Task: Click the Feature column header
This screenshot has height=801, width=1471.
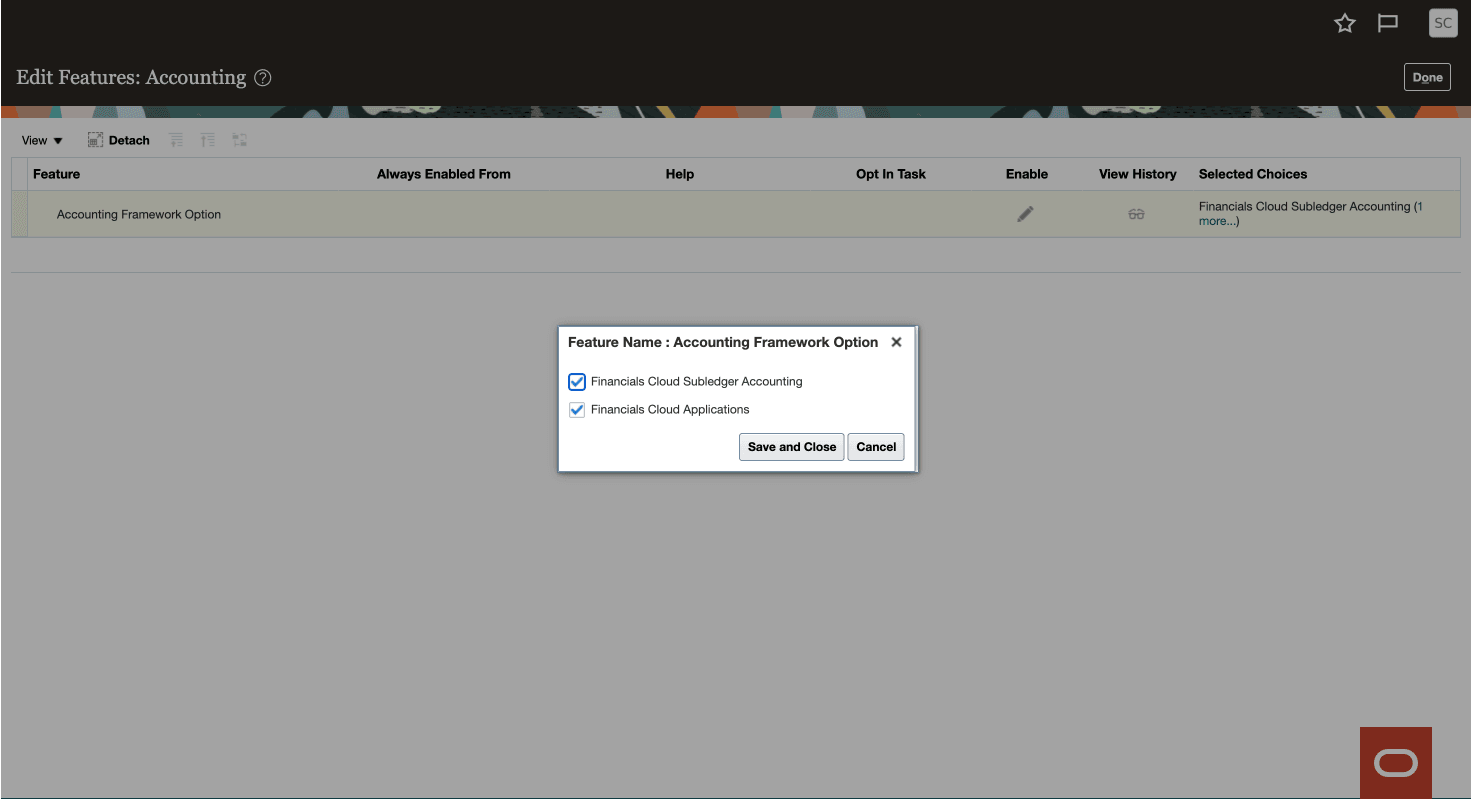Action: pos(56,174)
